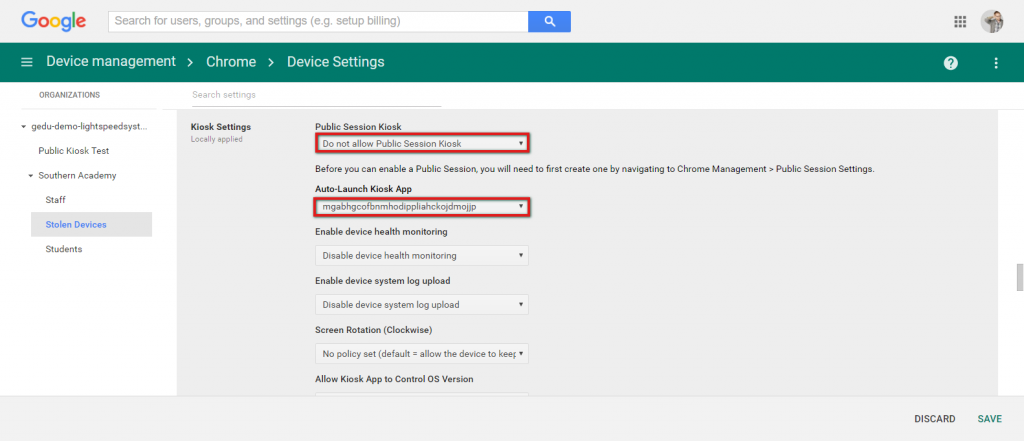This screenshot has width=1024, height=441.
Task: Focus the Search settings field
Action: [x=317, y=95]
